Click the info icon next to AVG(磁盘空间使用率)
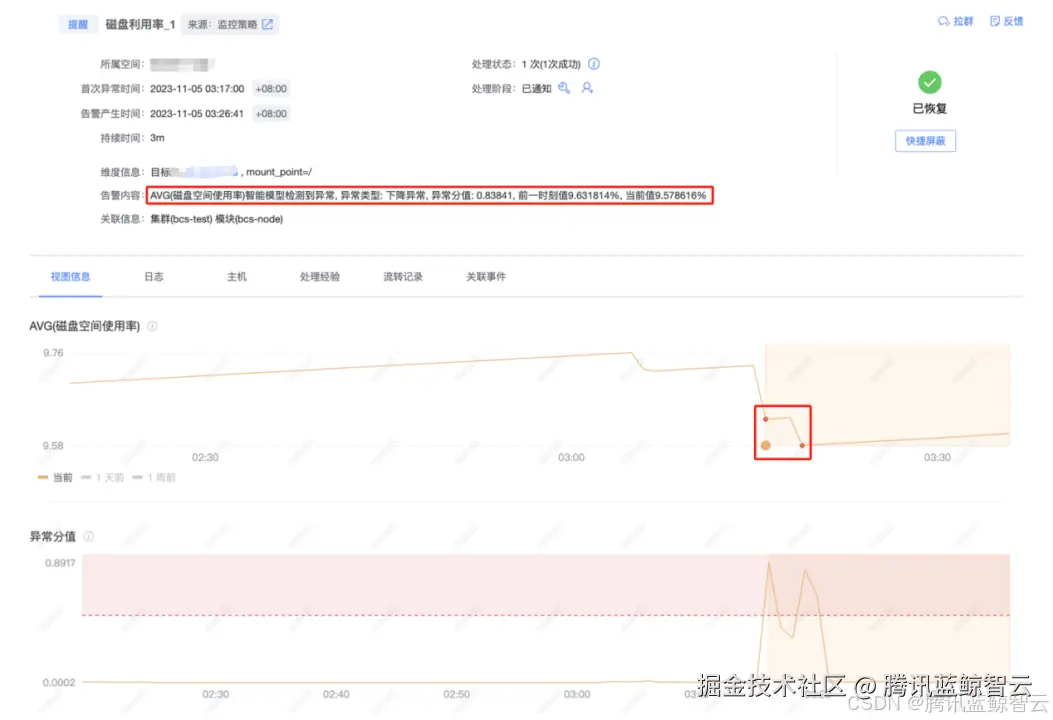Image resolution: width=1053 pixels, height=720 pixels. tap(152, 326)
